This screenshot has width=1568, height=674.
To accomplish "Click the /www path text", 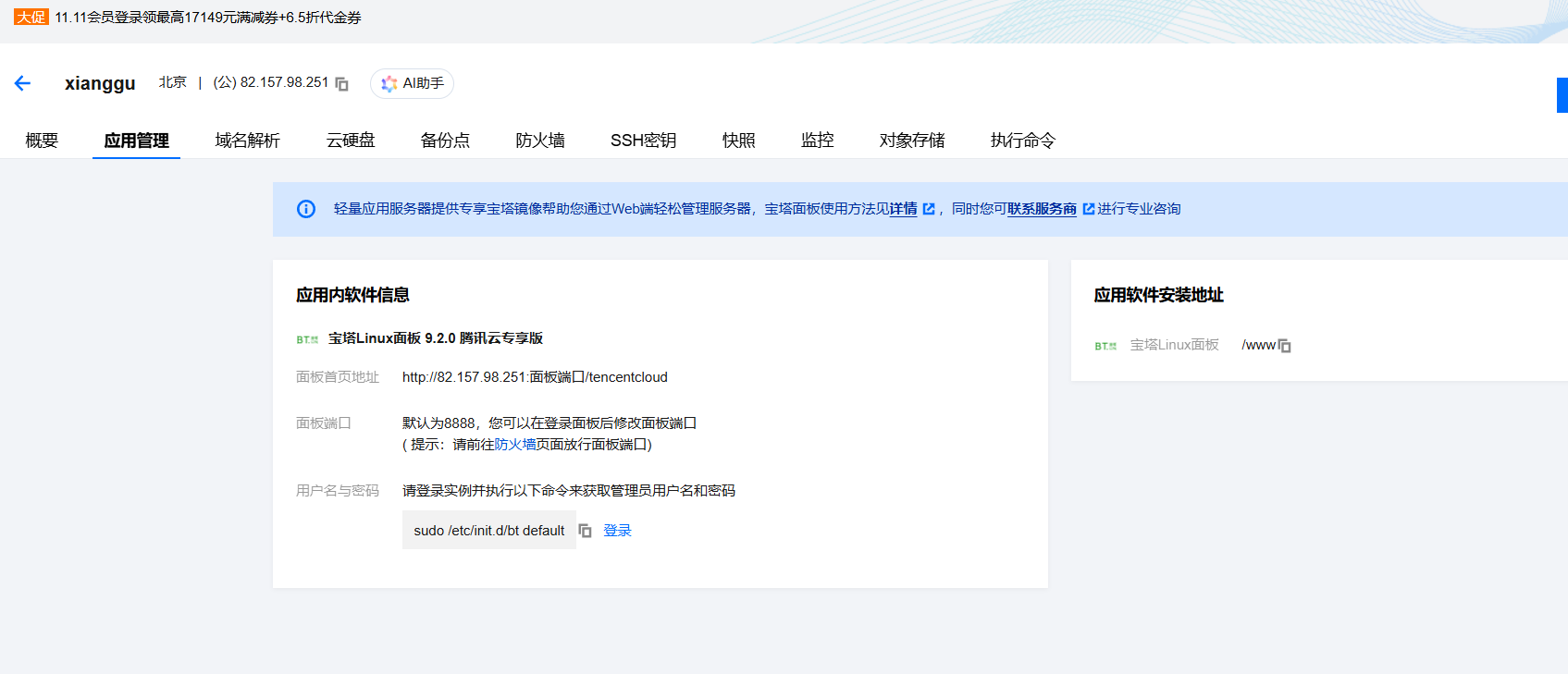I will click(x=1258, y=345).
